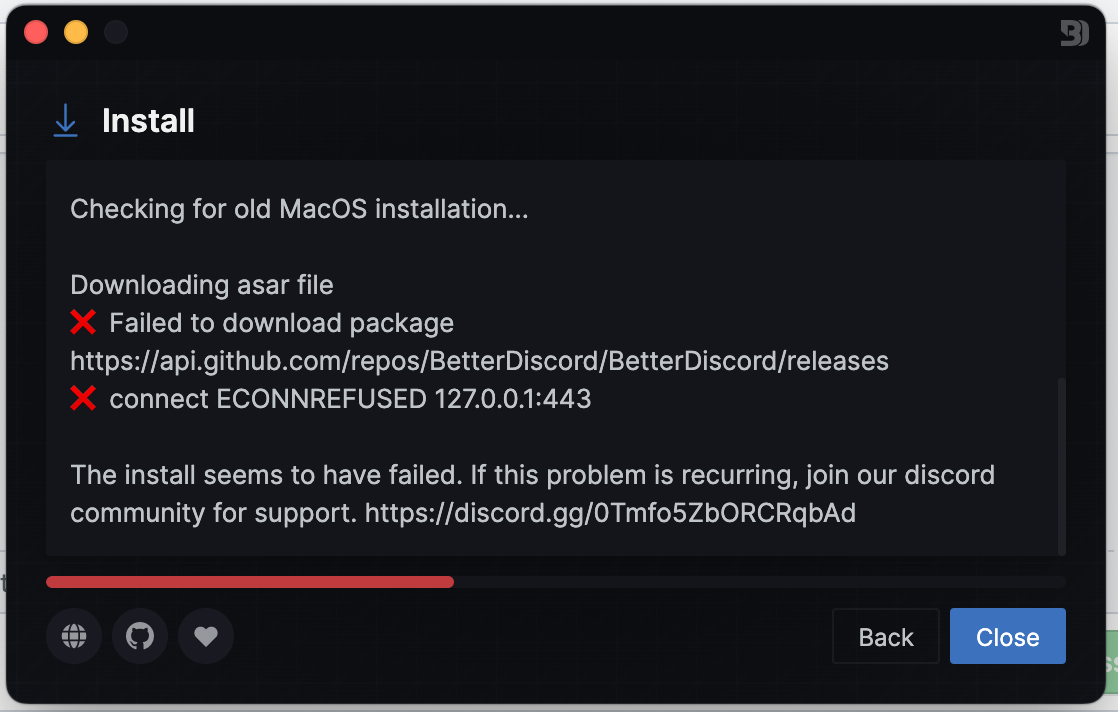Click the BetterDiscord logo in titlebar
The height and width of the screenshot is (712, 1118).
click(x=1074, y=32)
